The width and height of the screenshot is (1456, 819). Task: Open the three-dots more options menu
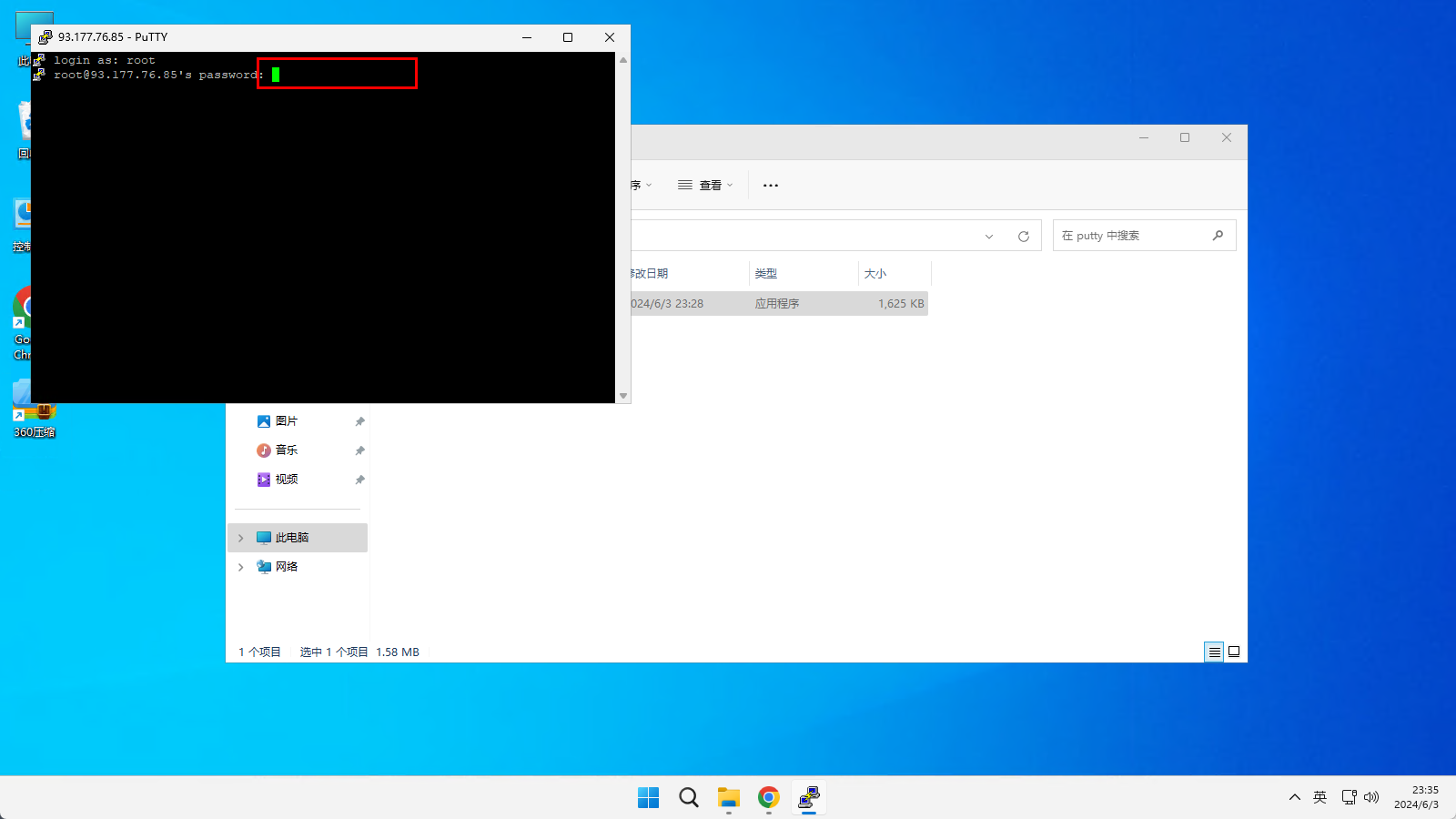click(771, 185)
